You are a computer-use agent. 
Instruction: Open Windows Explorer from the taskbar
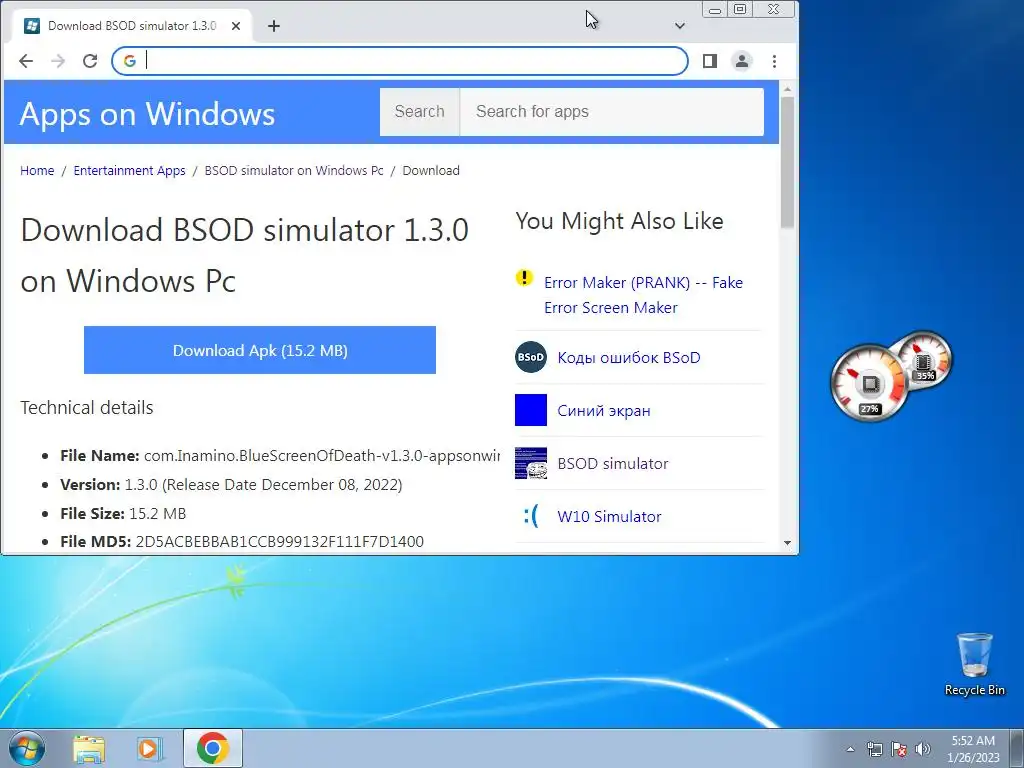(89, 748)
